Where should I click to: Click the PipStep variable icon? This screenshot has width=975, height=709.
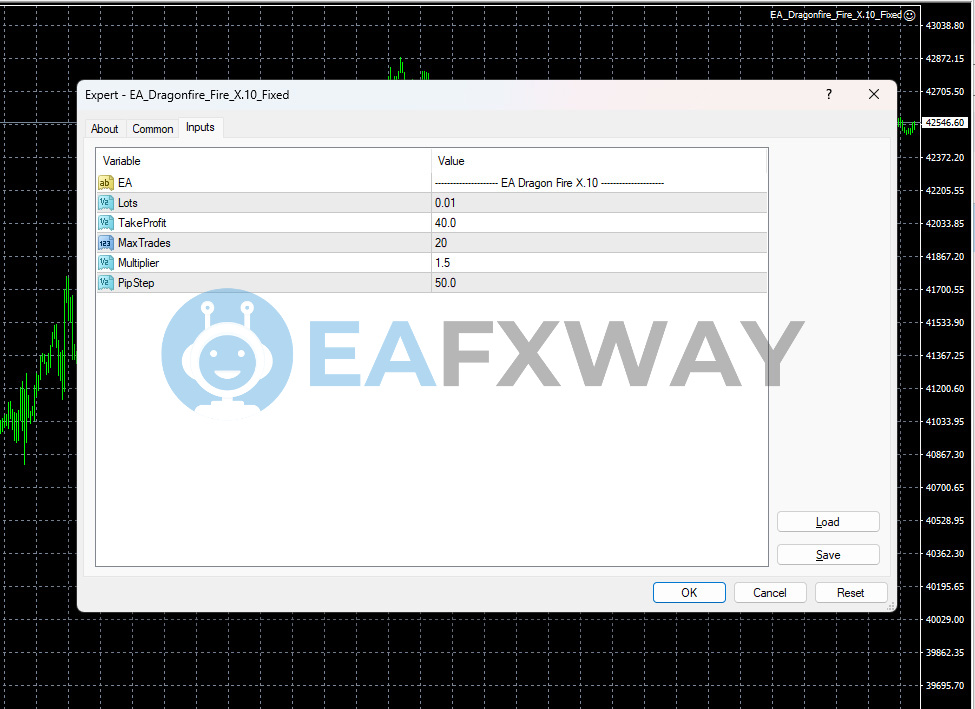tap(105, 283)
